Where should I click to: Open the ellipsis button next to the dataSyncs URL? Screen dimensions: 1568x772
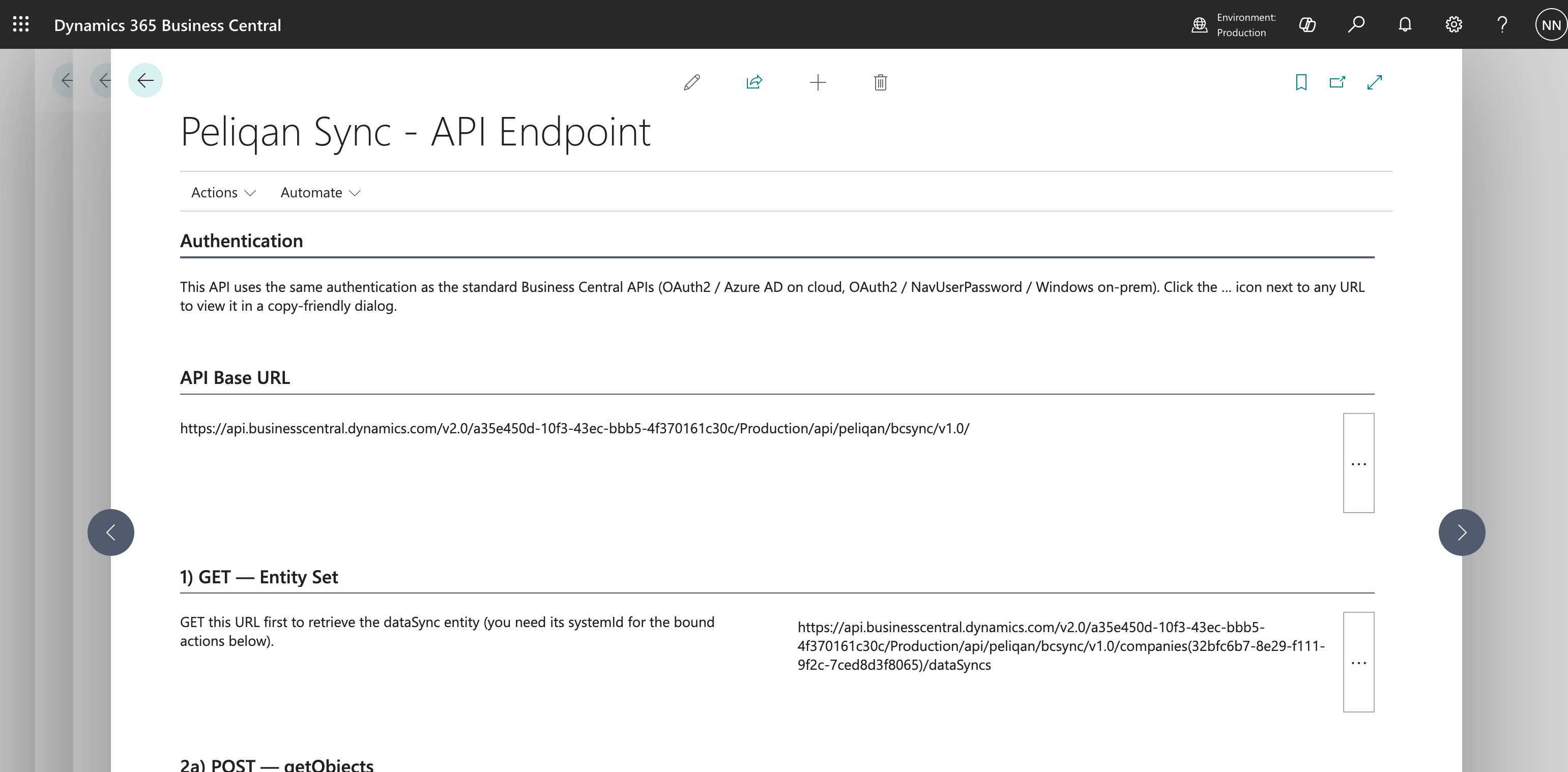click(x=1358, y=662)
